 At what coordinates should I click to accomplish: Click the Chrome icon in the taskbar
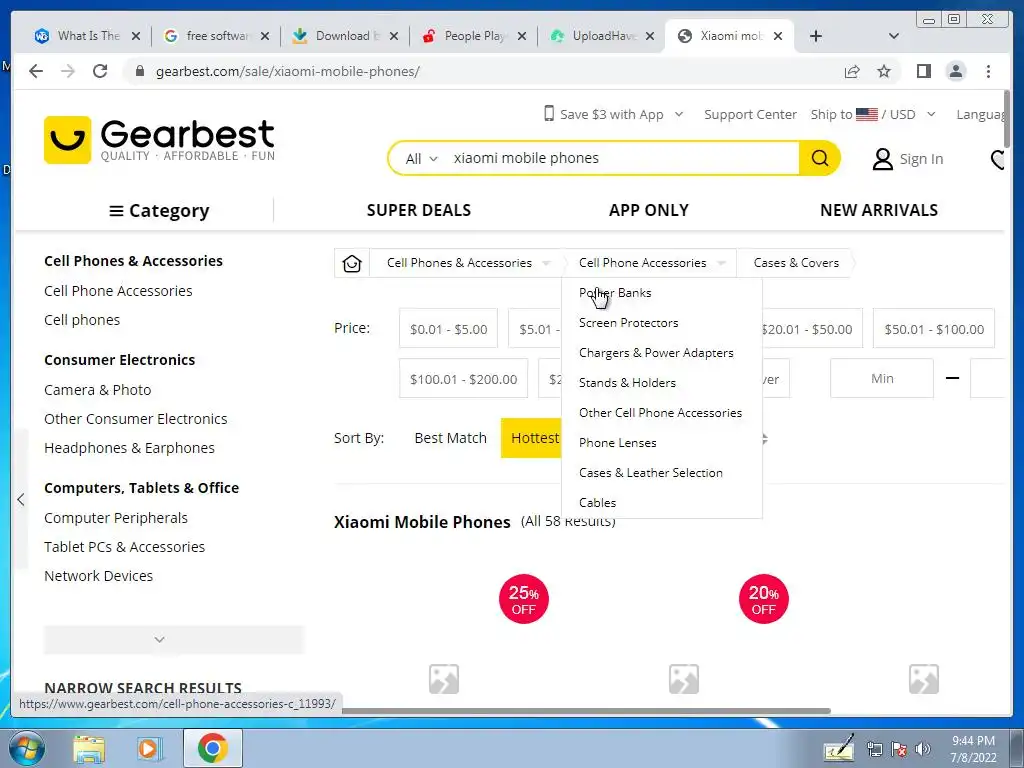point(212,748)
